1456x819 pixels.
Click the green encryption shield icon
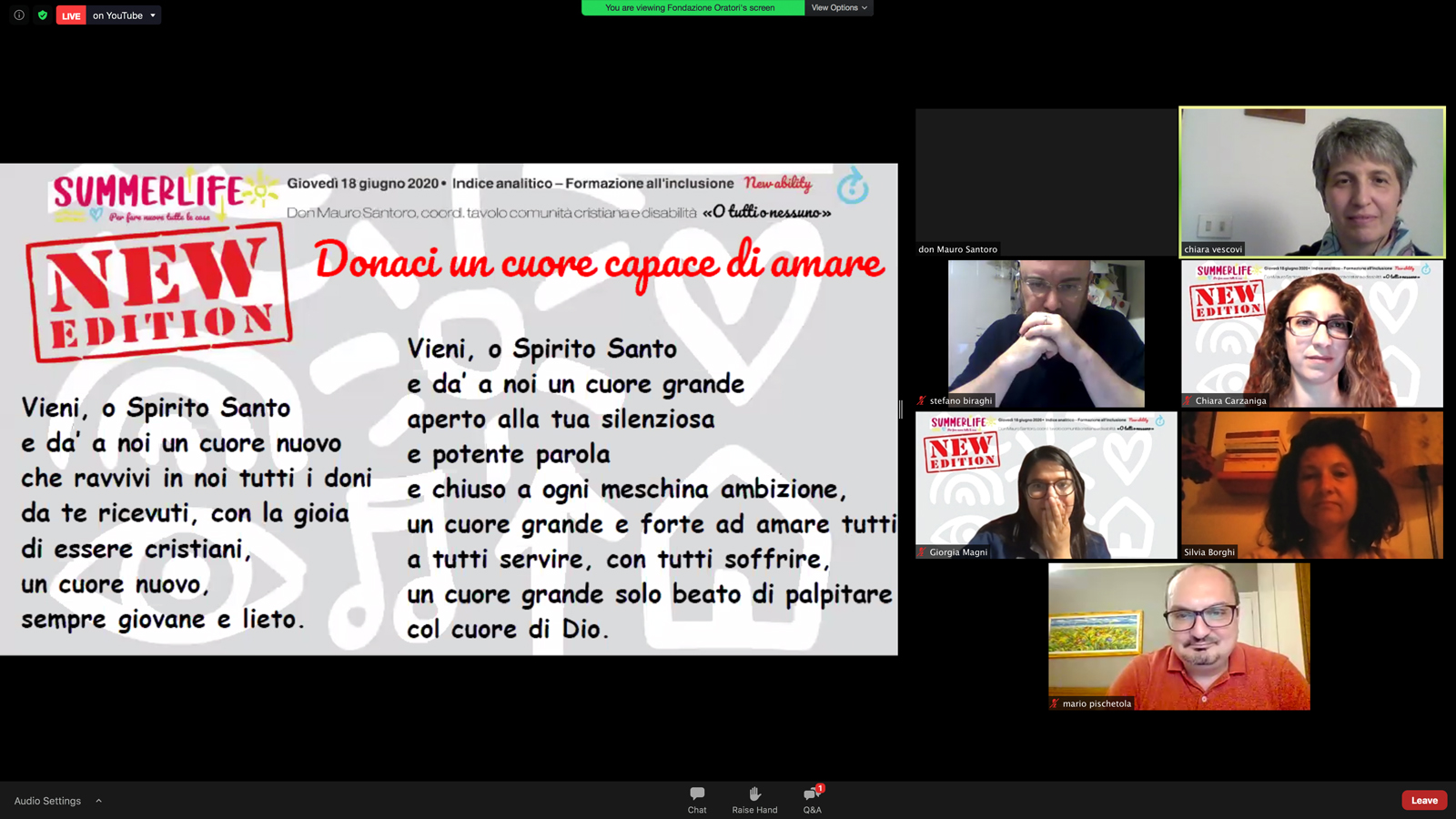(43, 15)
